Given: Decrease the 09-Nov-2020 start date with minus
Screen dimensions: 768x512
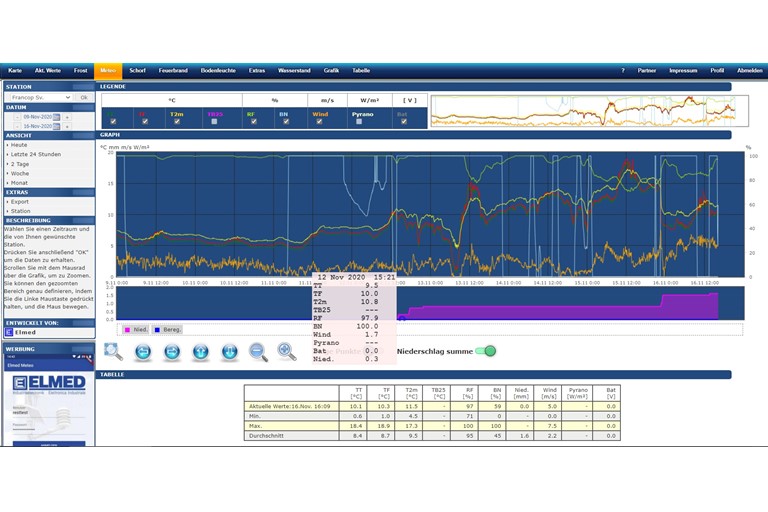Looking at the screenshot, I should point(17,117).
